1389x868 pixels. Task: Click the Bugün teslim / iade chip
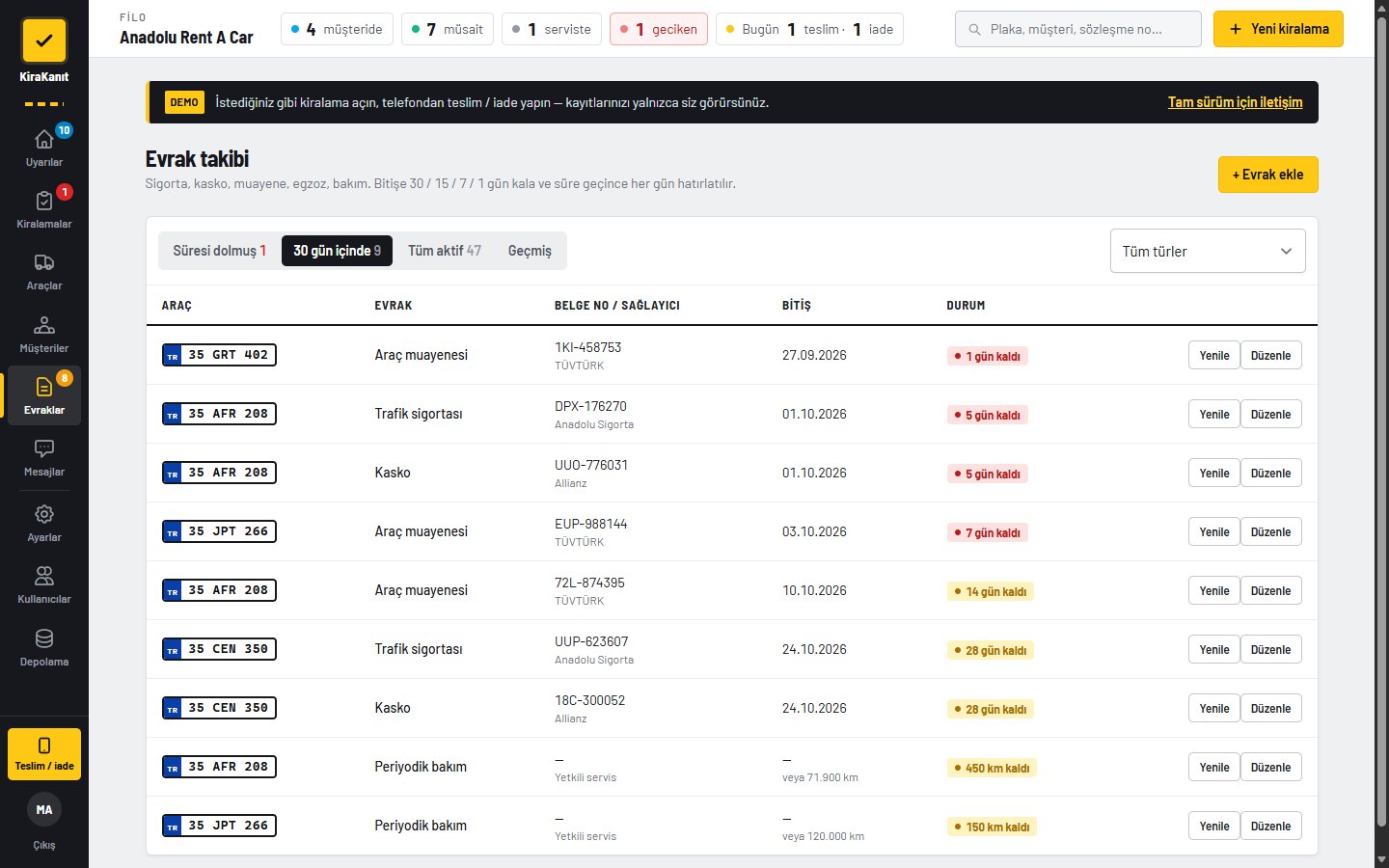pyautogui.click(x=810, y=29)
